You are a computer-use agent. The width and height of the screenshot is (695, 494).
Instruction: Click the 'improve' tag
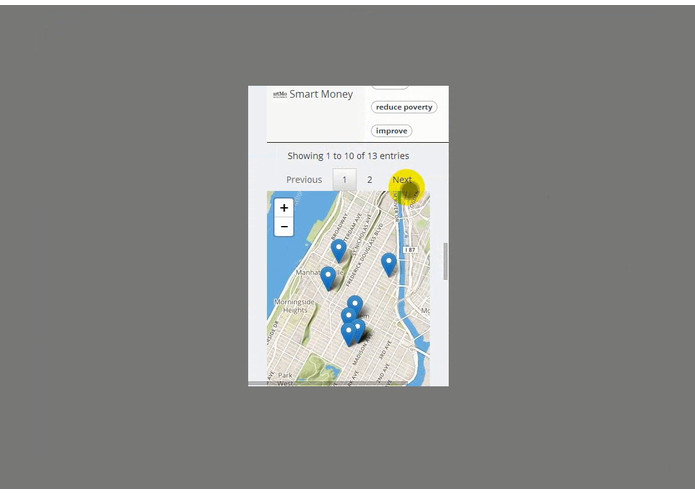pyautogui.click(x=391, y=131)
